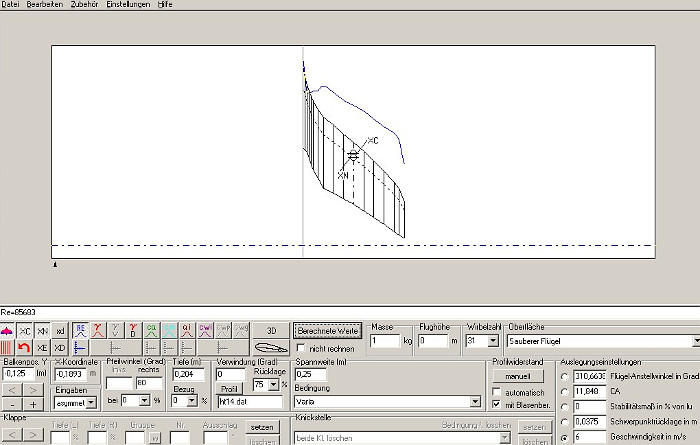Click the XE marker icon
Viewport: 700px width, 445px height.
[43, 347]
